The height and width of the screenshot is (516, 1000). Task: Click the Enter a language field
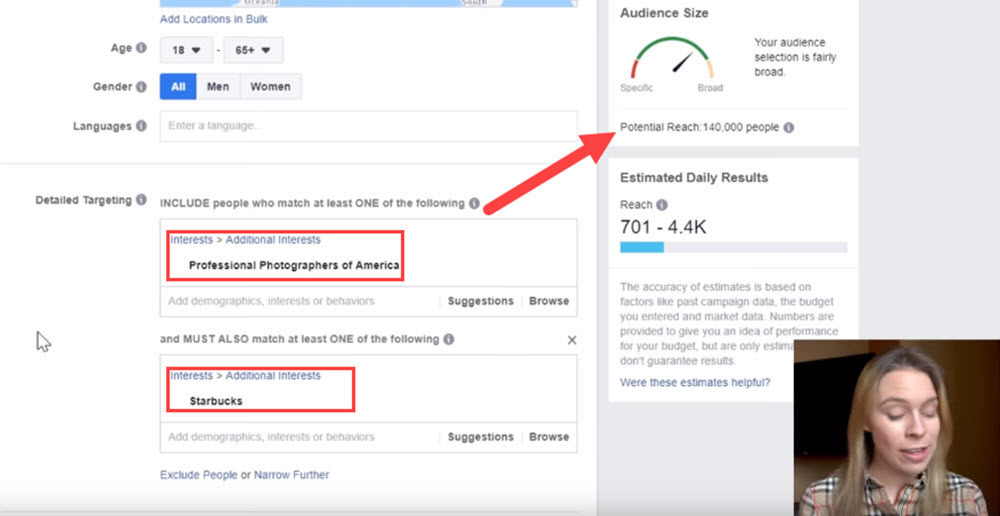tap(369, 126)
